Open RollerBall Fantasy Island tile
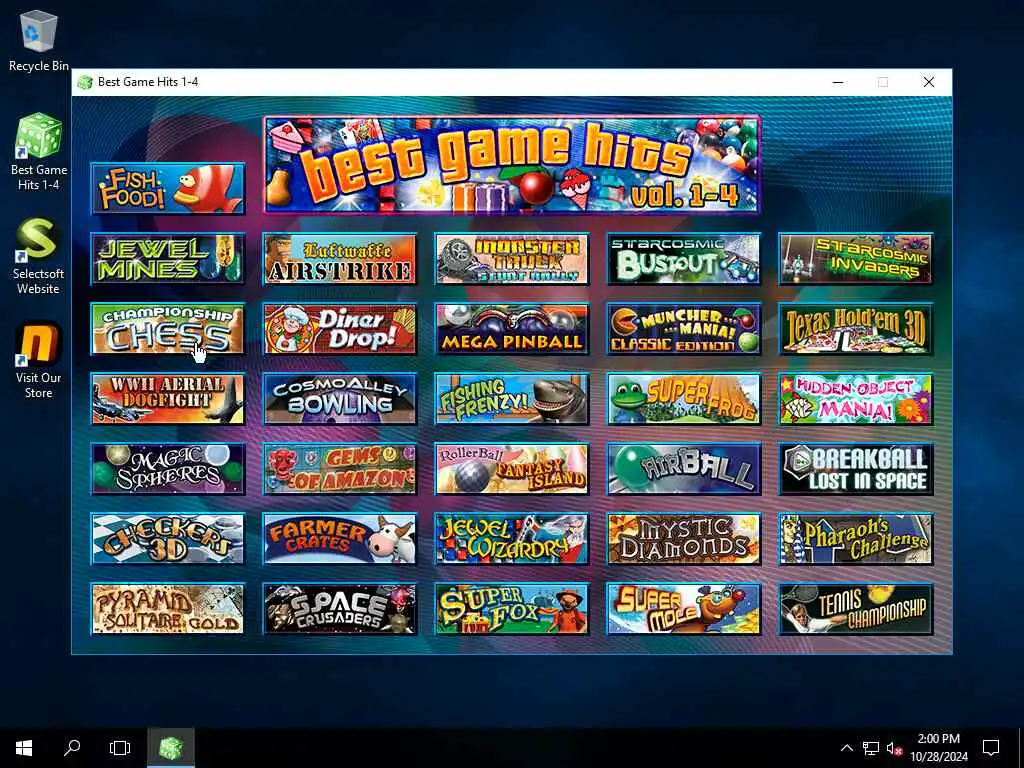This screenshot has width=1024, height=768. click(512, 469)
